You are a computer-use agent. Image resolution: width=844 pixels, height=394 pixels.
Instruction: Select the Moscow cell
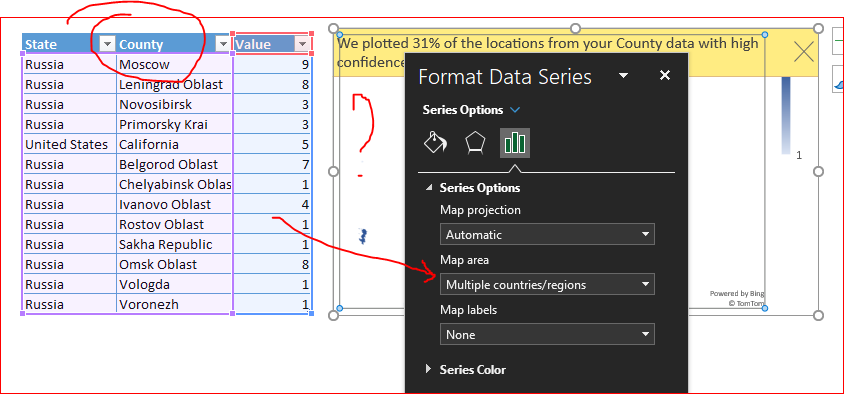coord(175,65)
